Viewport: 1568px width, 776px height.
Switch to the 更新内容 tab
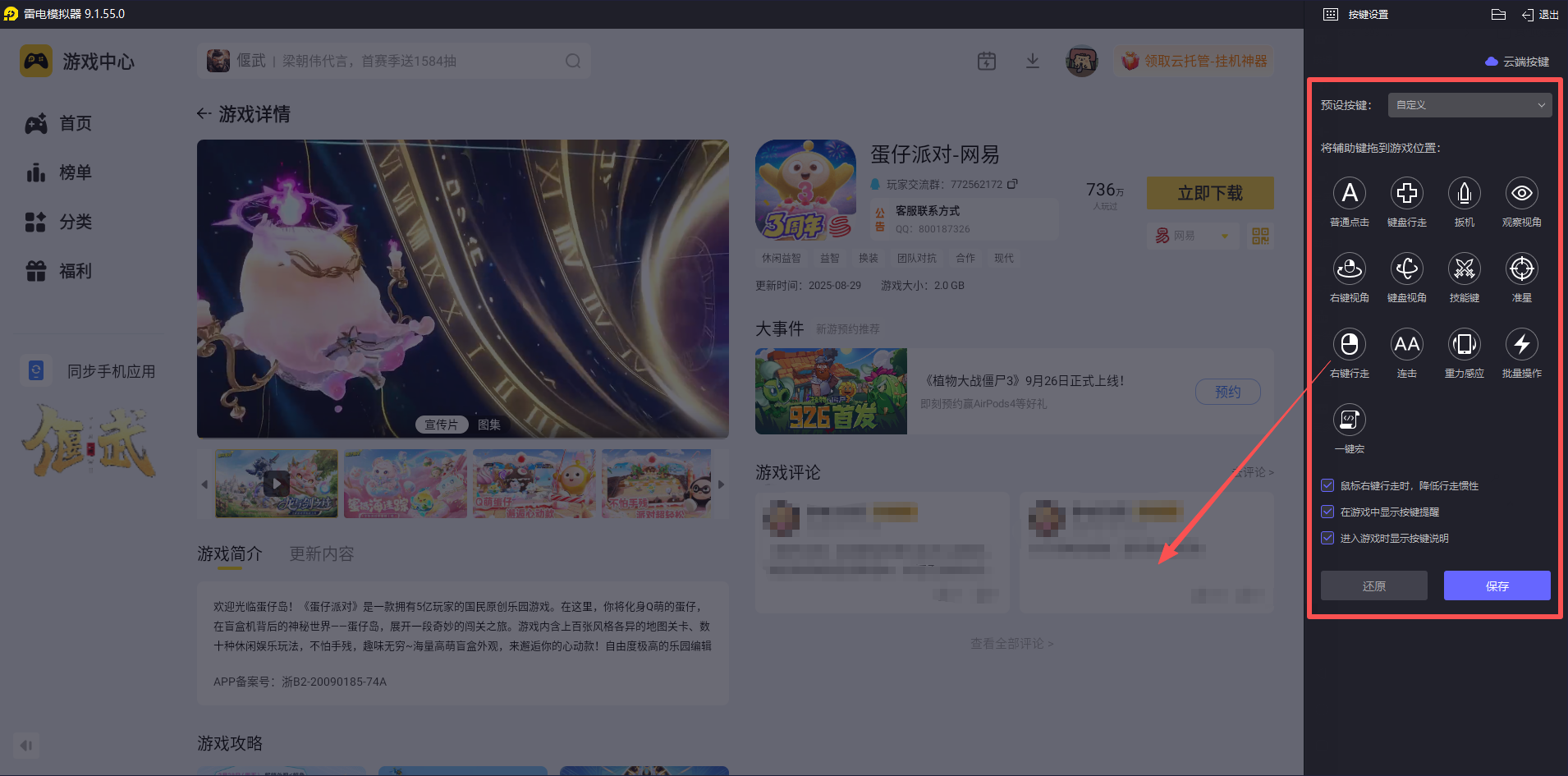point(322,554)
